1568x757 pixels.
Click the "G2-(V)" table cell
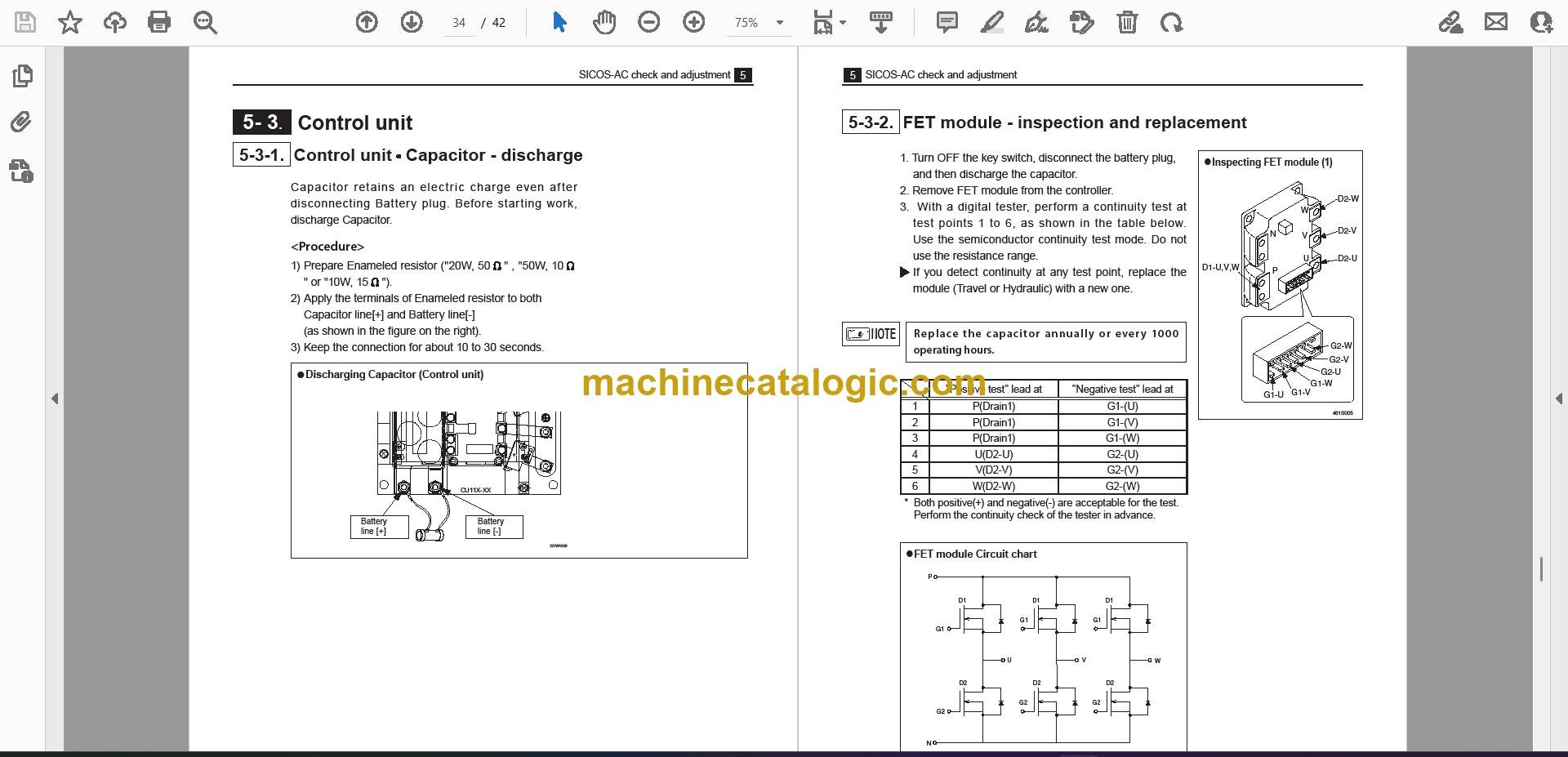pos(1123,470)
